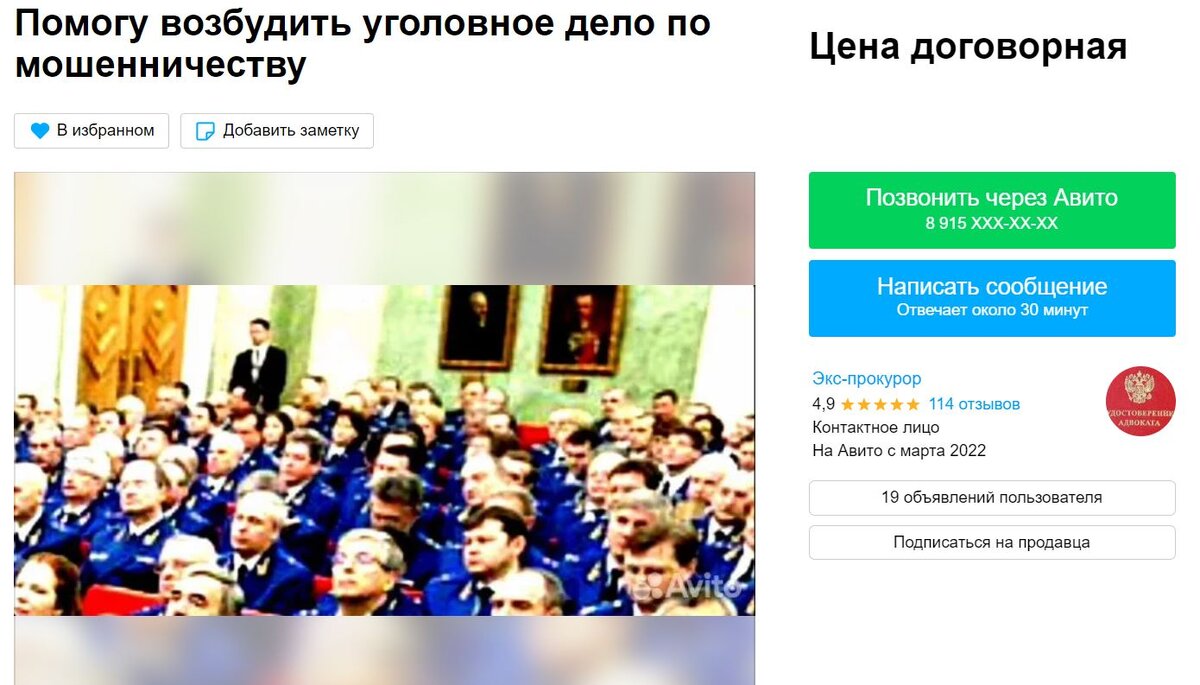Click the 4,9 rating score
Viewport: 1200px width, 685px height.
(824, 405)
